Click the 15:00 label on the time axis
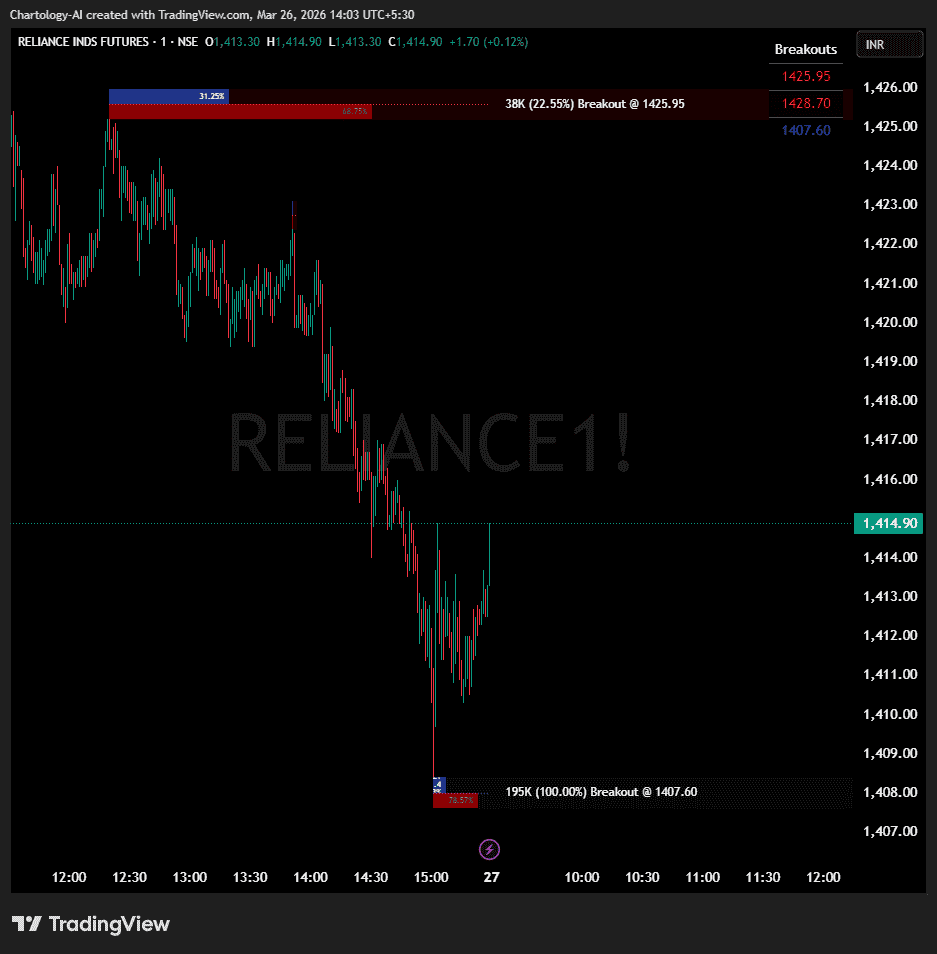937x954 pixels. click(x=431, y=877)
